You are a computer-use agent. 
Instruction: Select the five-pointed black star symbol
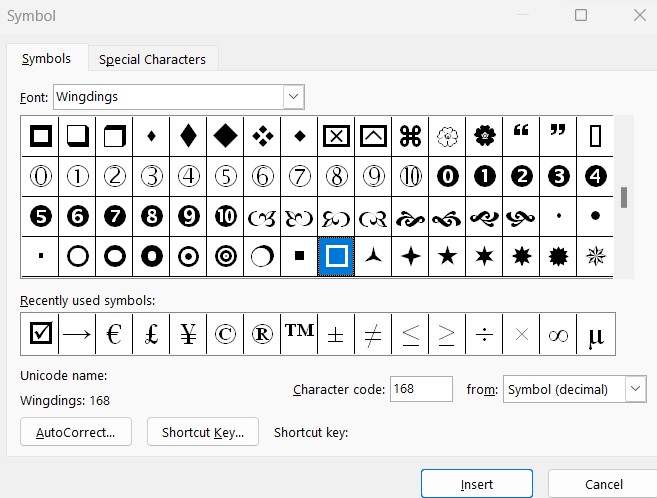448,256
